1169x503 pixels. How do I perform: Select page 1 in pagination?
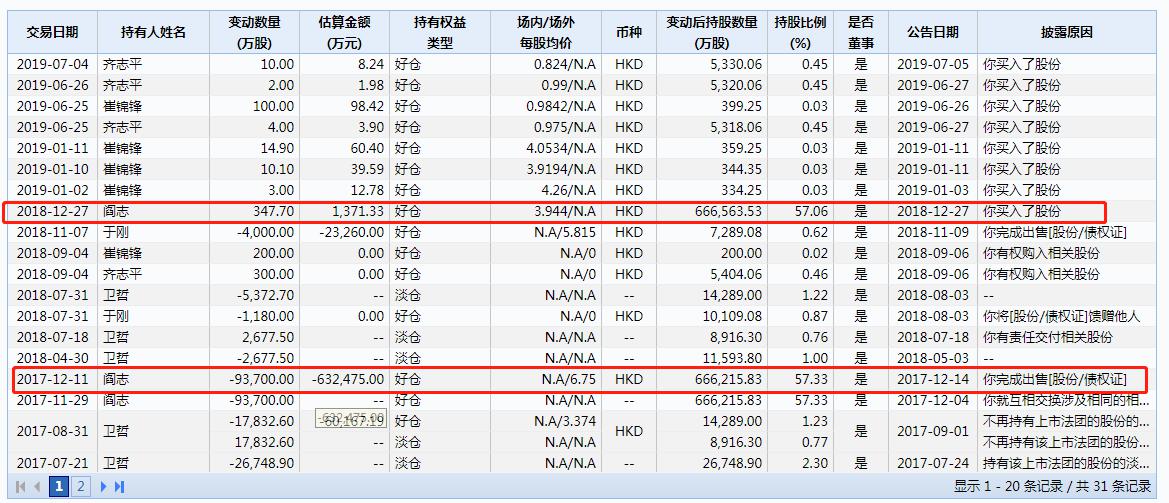point(59,487)
